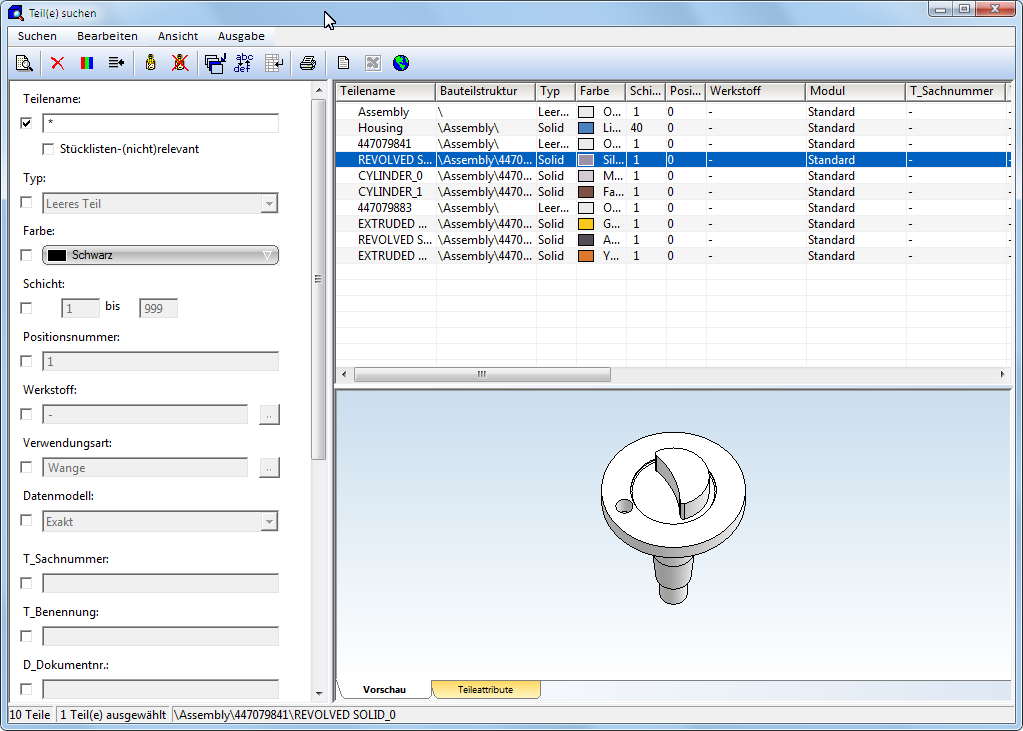The width and height of the screenshot is (1023, 731).
Task: Click the browse button next to Verwendungsart
Action: point(269,468)
